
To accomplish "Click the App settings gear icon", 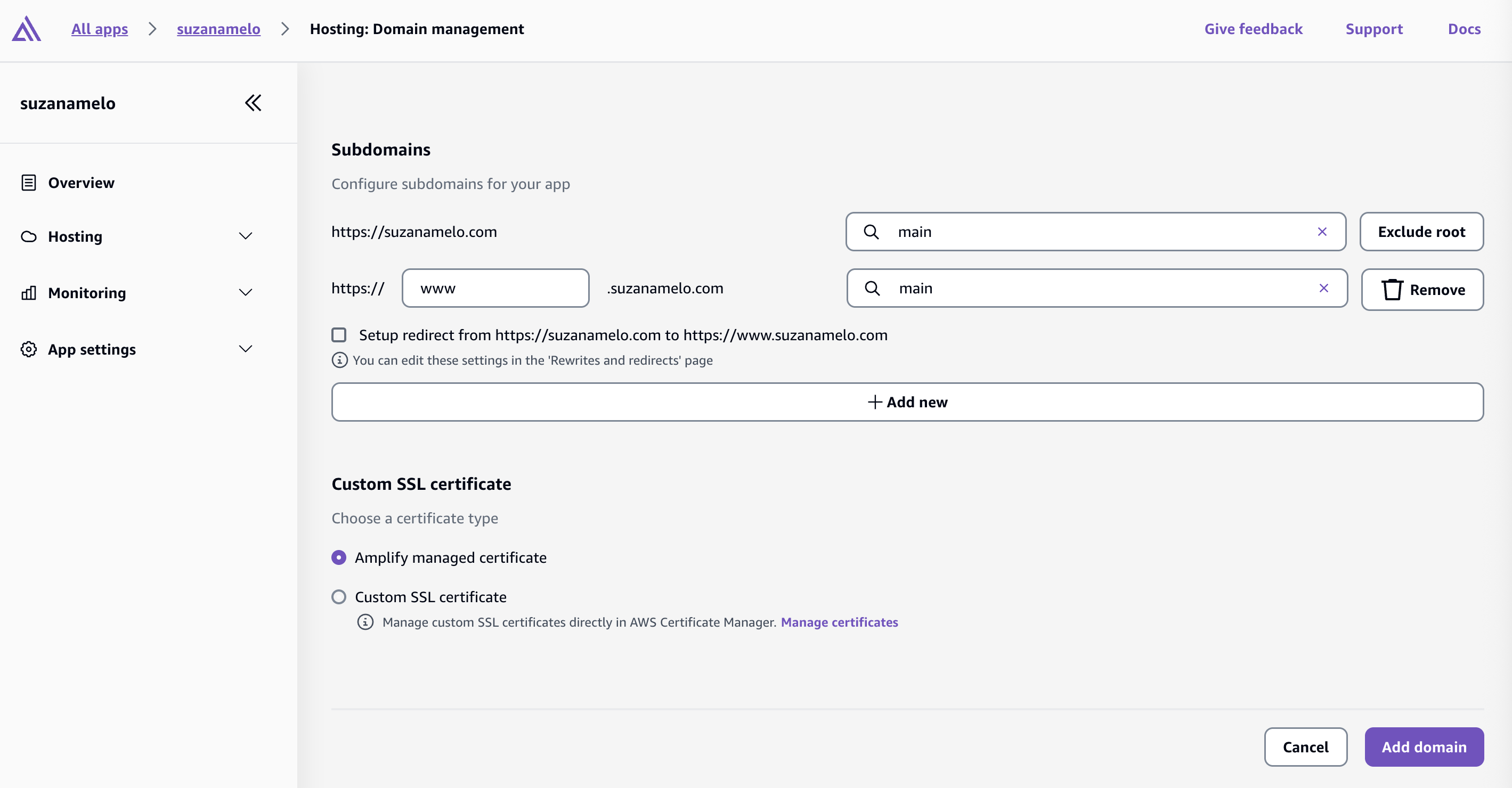I will 28,349.
